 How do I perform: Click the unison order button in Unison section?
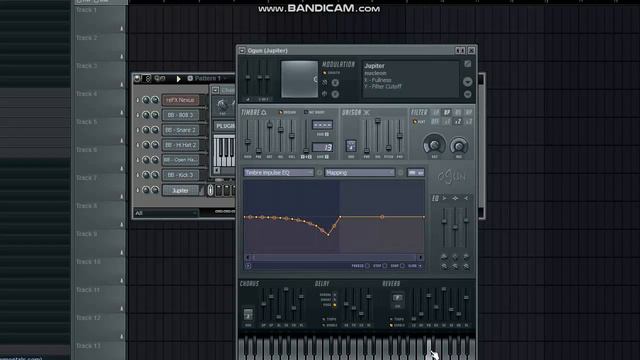[x=351, y=146]
